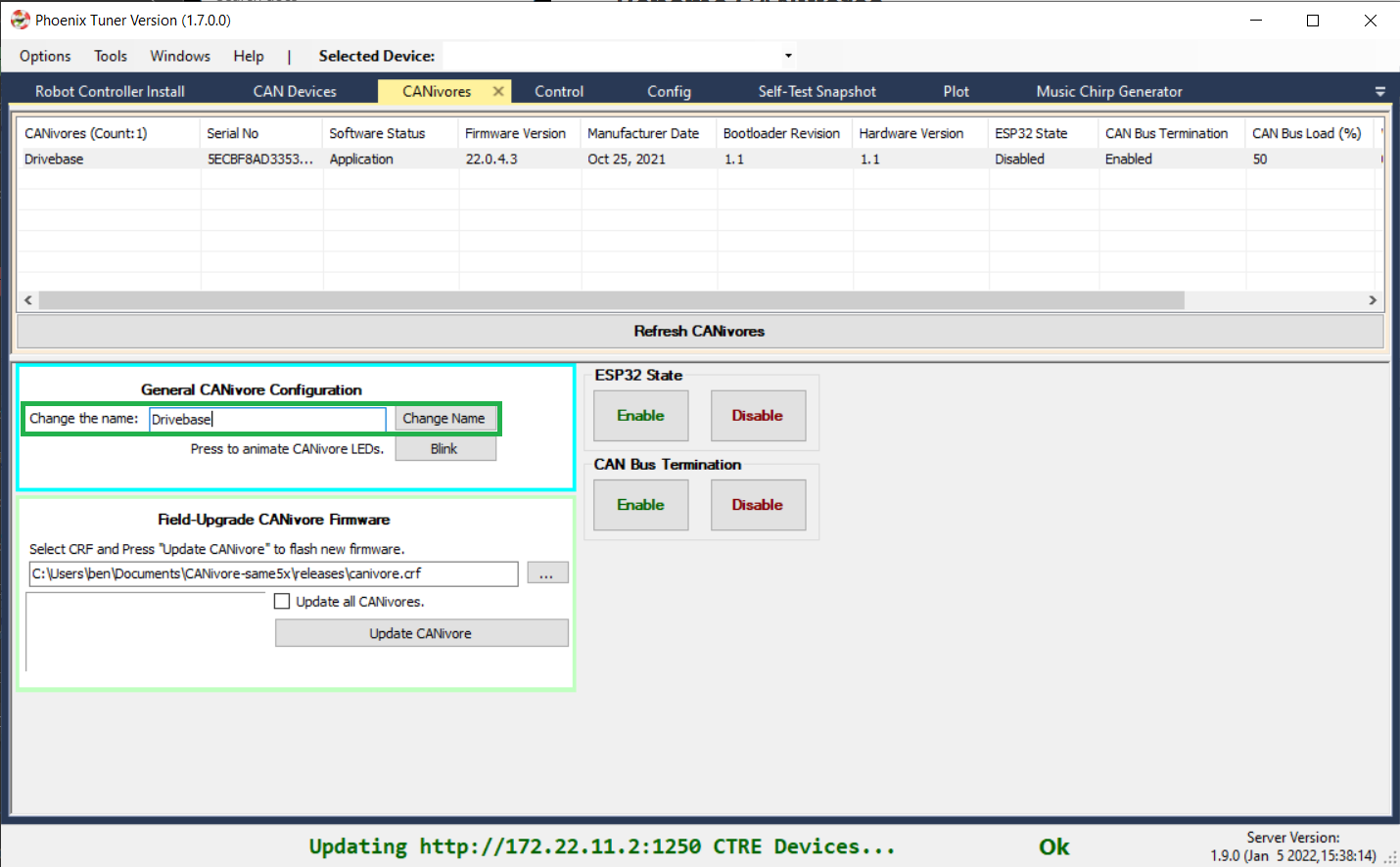Disable CAN Bus Termination
Image resolution: width=1400 pixels, height=867 pixels.
pos(758,505)
